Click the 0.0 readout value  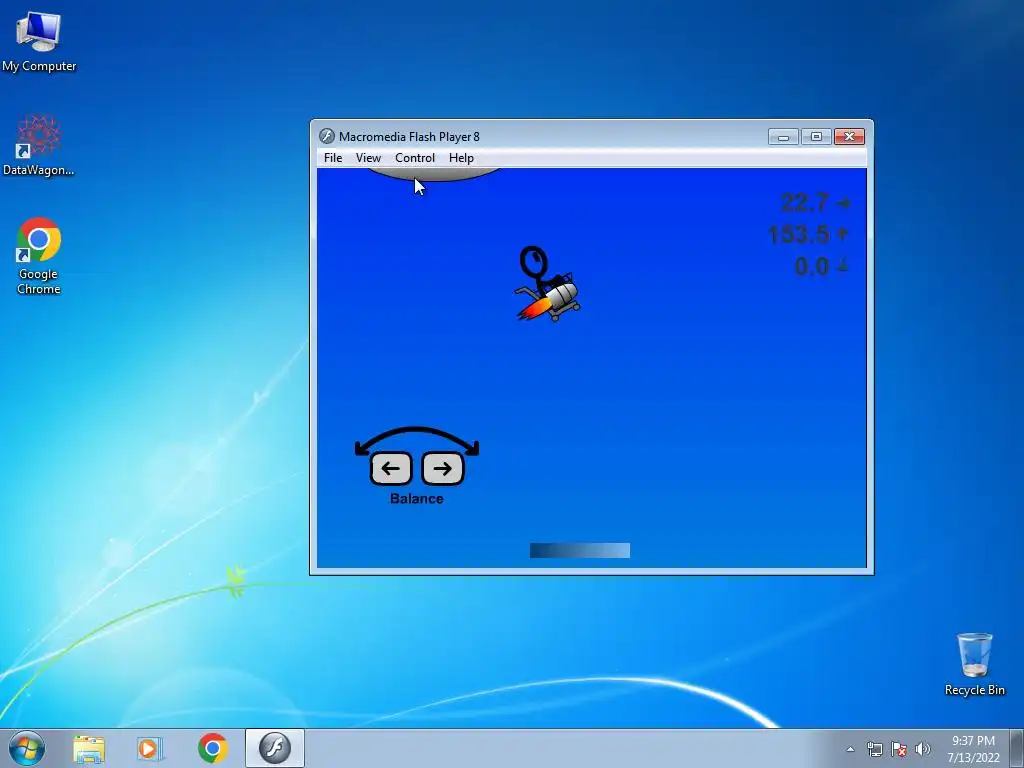(811, 266)
